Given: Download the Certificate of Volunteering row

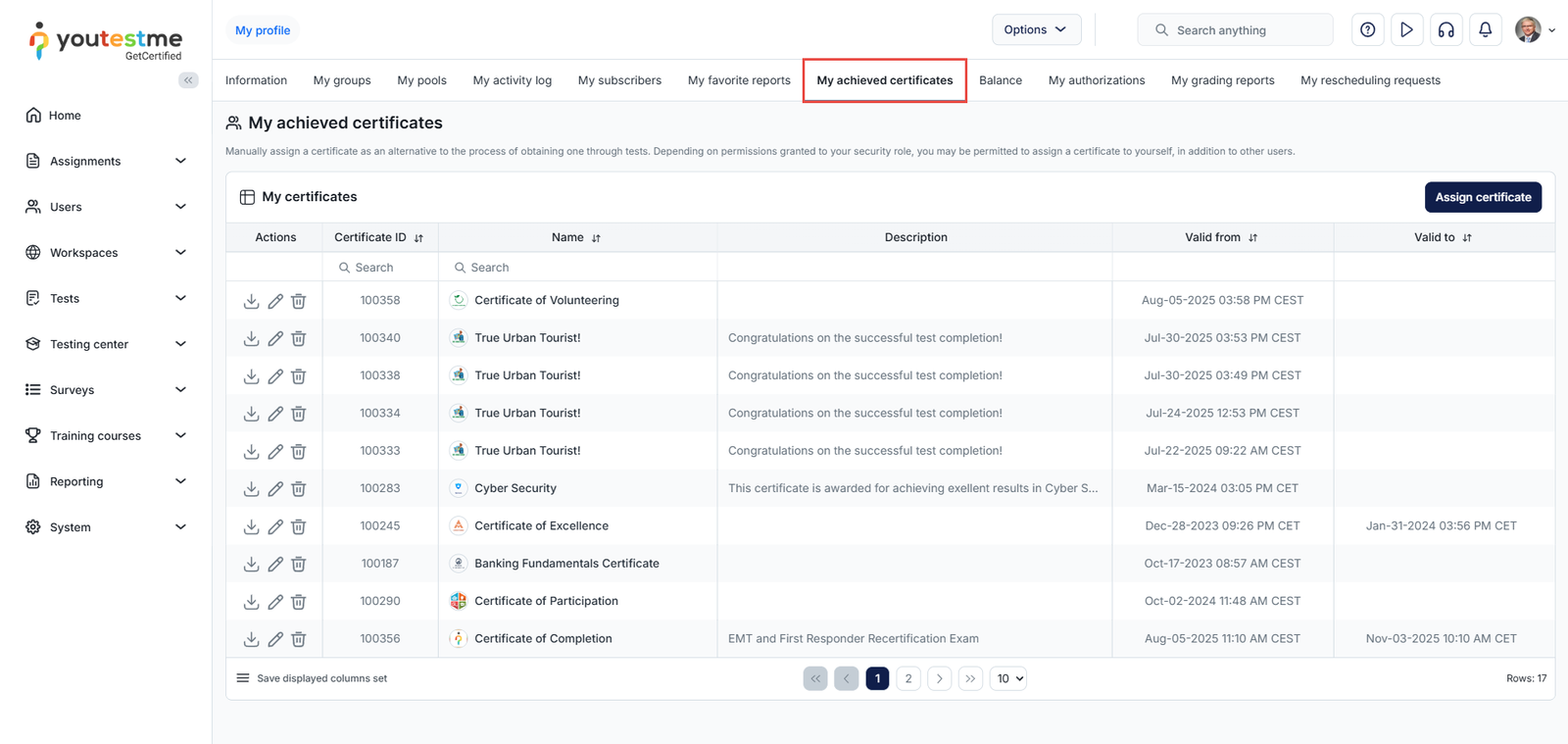Looking at the screenshot, I should pyautogui.click(x=251, y=301).
